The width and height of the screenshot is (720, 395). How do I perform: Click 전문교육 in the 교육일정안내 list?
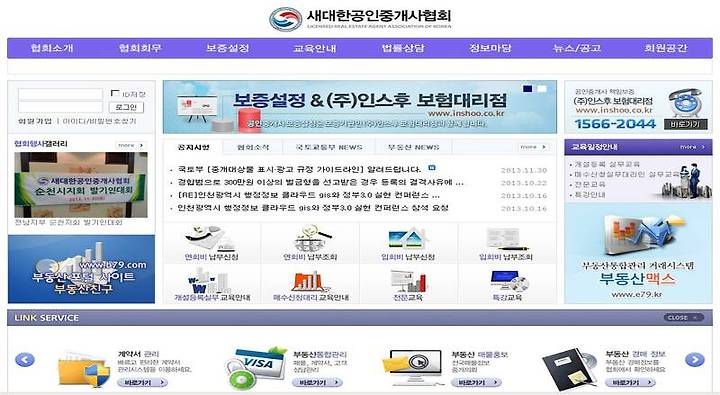pos(590,184)
